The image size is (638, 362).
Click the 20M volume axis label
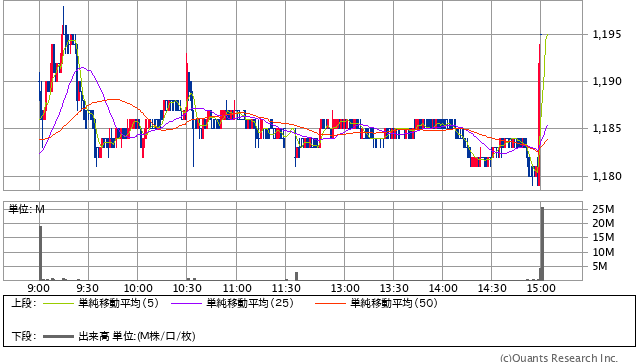[603, 223]
